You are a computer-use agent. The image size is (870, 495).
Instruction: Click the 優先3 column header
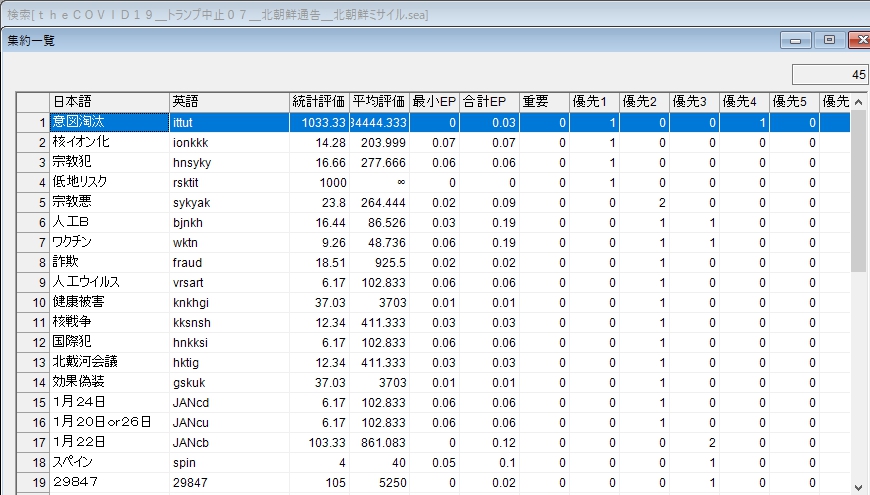pyautogui.click(x=694, y=102)
